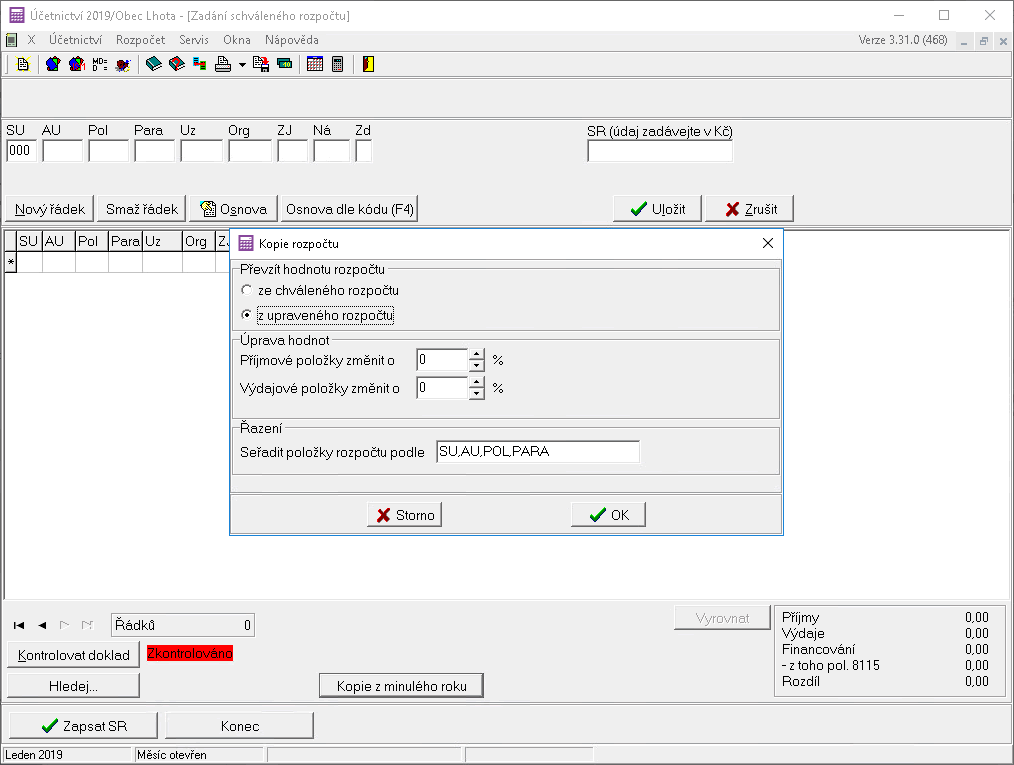Click the printer icon in toolbar

[223, 64]
